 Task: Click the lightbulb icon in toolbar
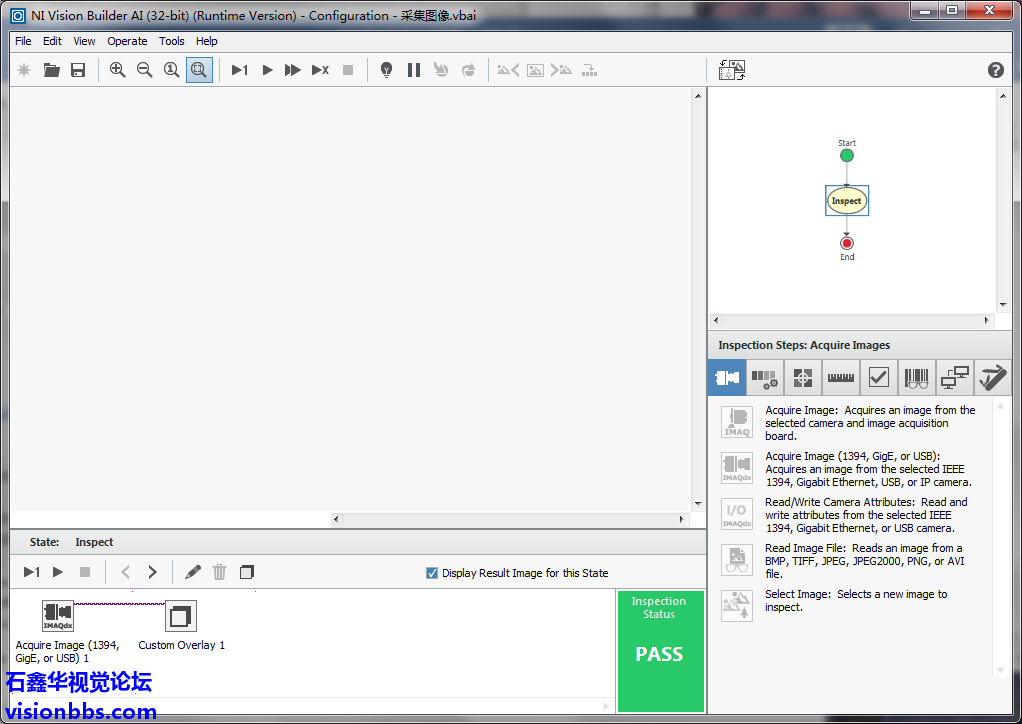coord(386,70)
